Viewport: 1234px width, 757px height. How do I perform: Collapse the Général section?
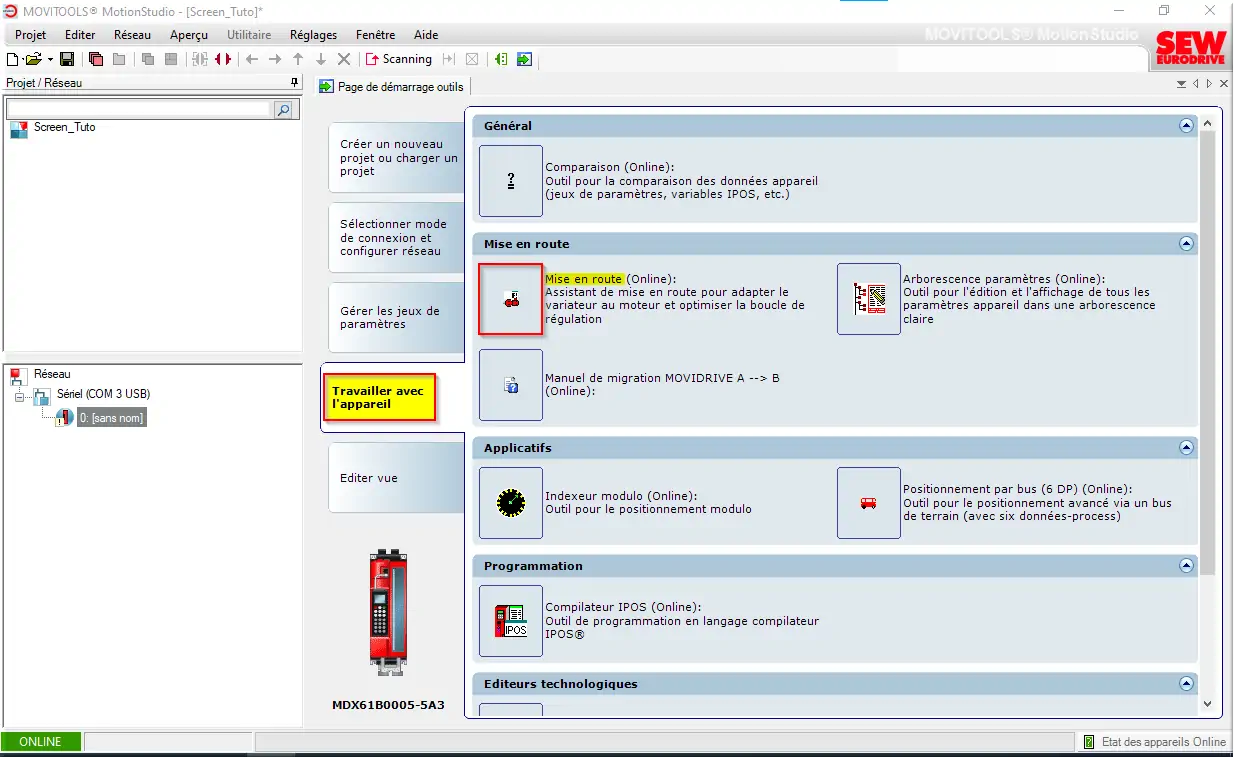pos(1187,126)
